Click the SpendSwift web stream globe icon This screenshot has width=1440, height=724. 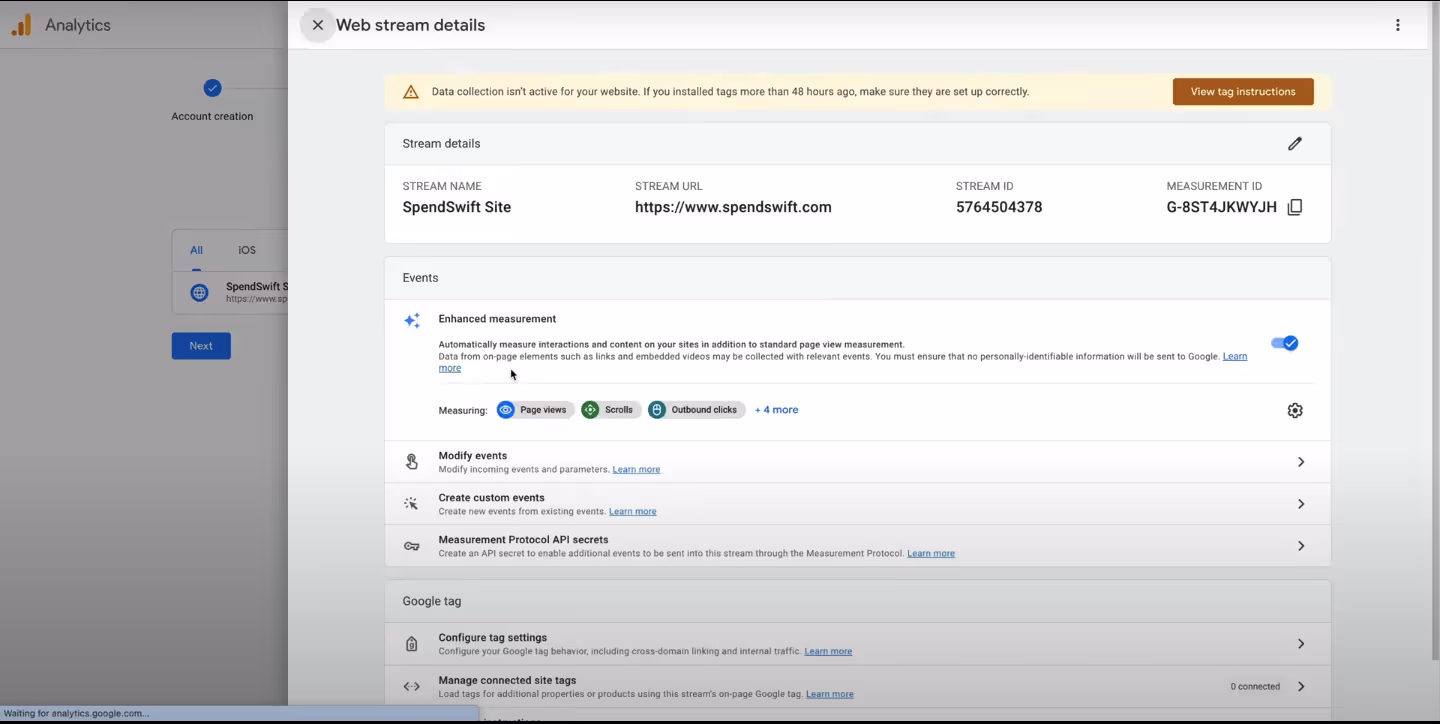200,293
